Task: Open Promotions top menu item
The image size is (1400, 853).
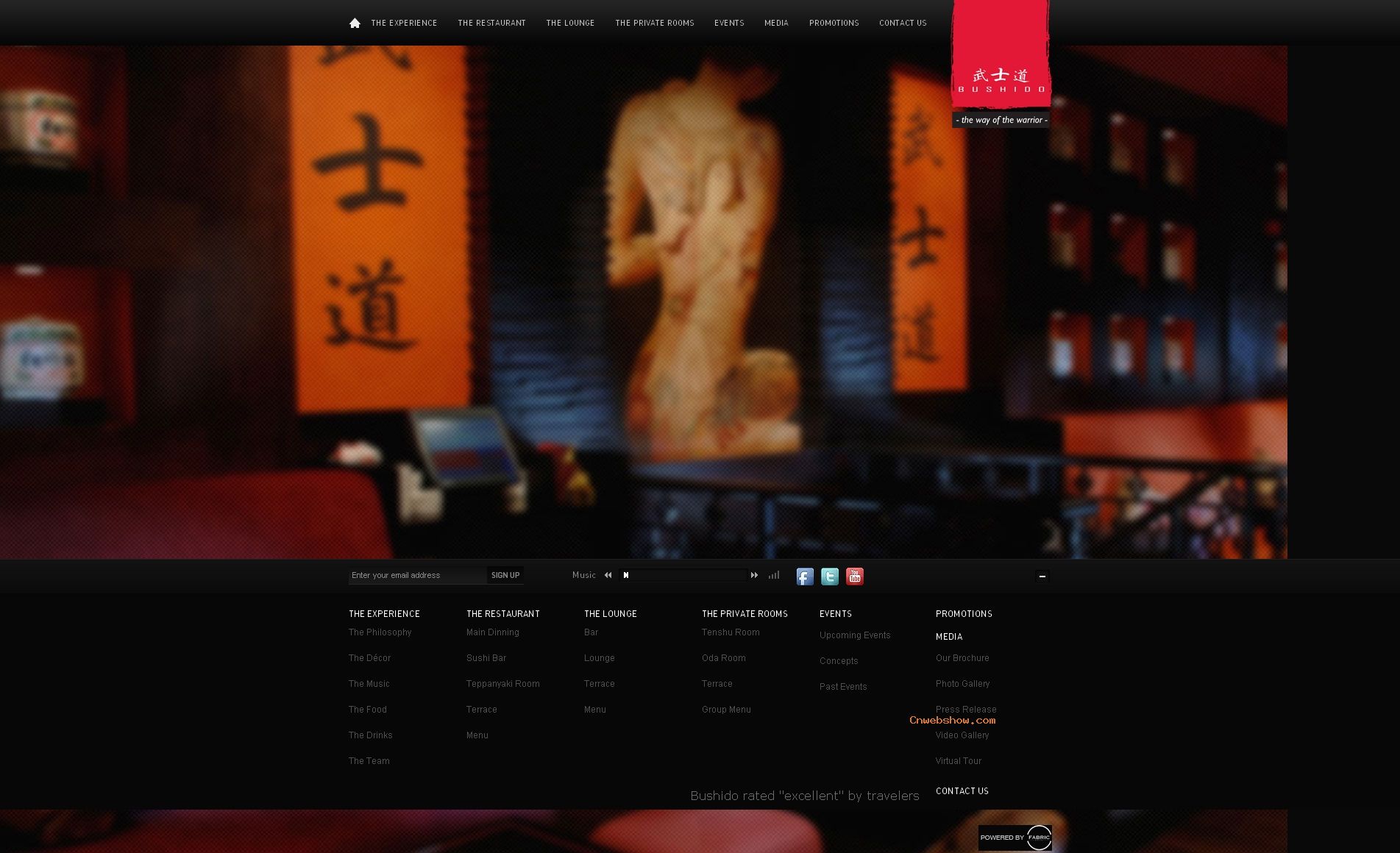Action: tap(834, 23)
